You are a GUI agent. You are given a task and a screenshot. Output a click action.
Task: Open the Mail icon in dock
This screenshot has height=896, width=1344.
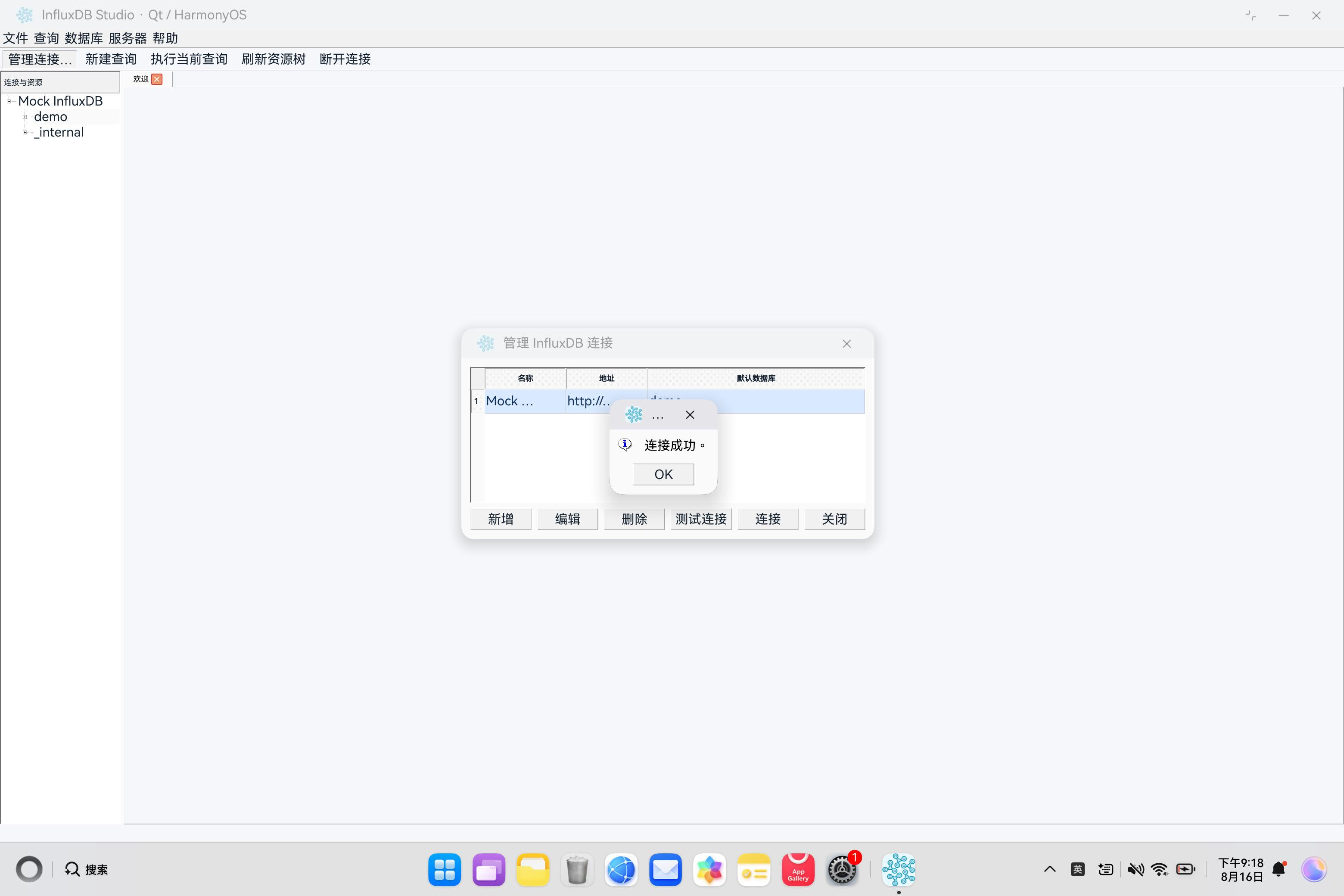point(665,870)
